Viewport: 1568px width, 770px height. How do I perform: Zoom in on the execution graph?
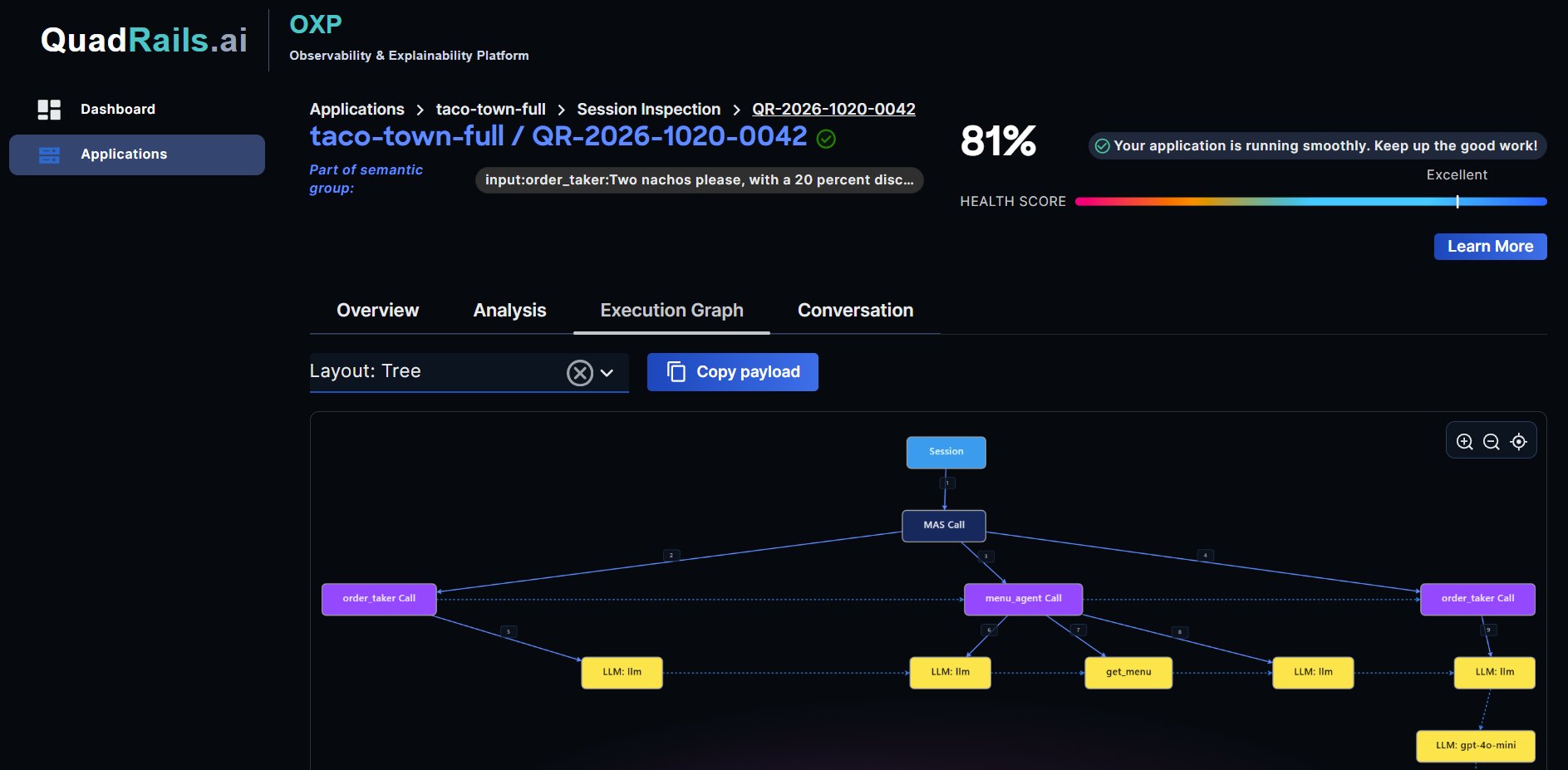(1465, 442)
